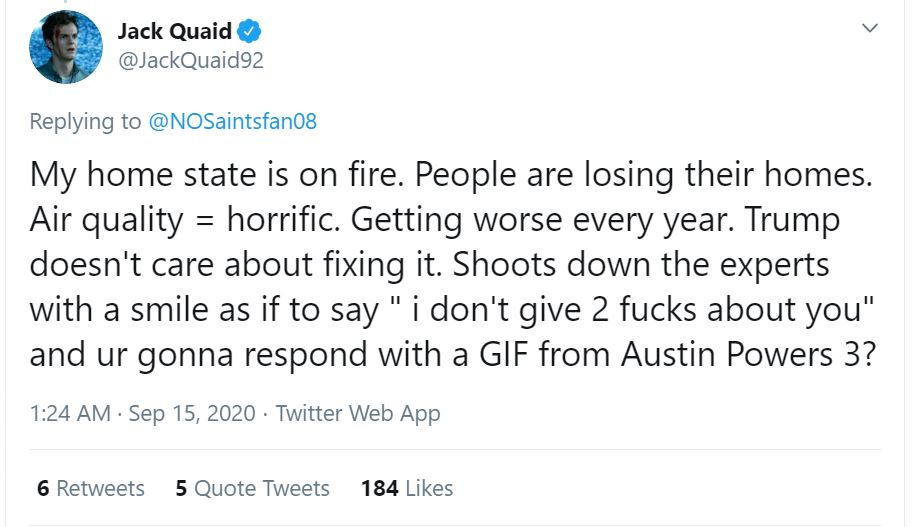
Task: Open the Jack Quaid display name link
Action: (x=174, y=31)
